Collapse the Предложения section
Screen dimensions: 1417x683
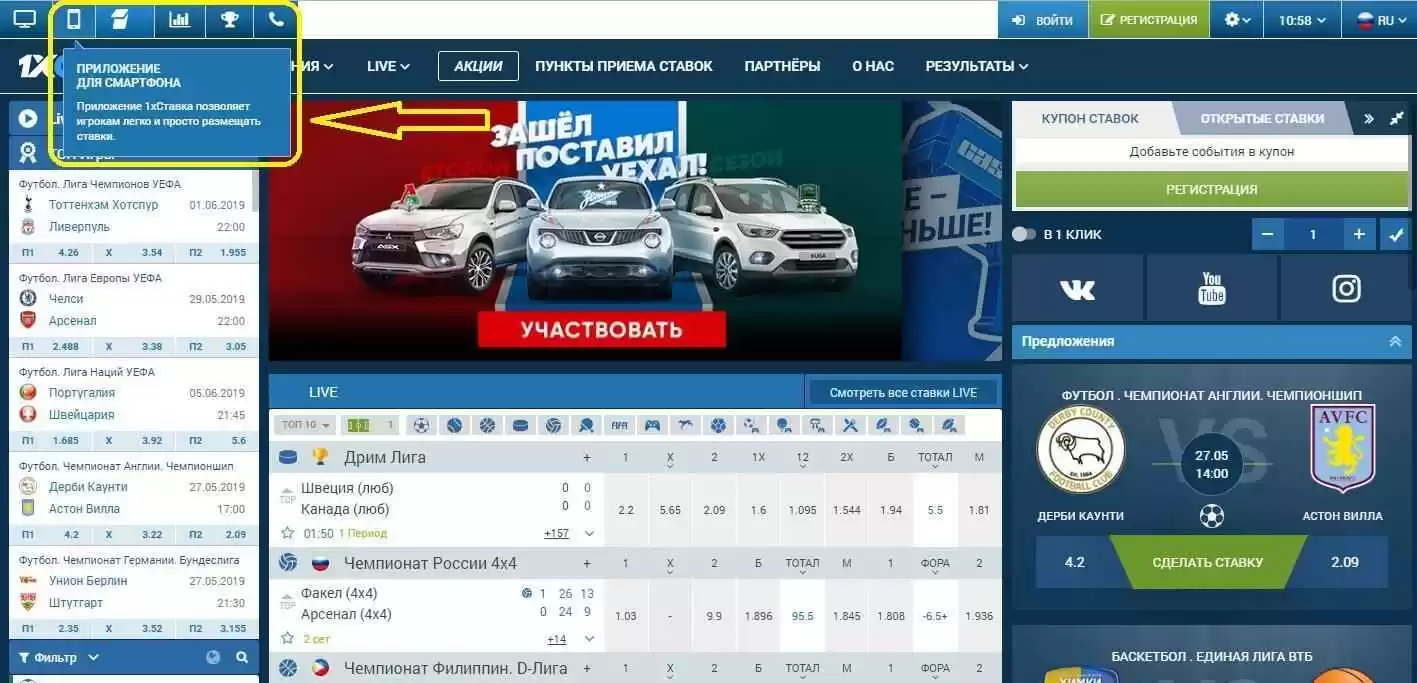click(1395, 341)
